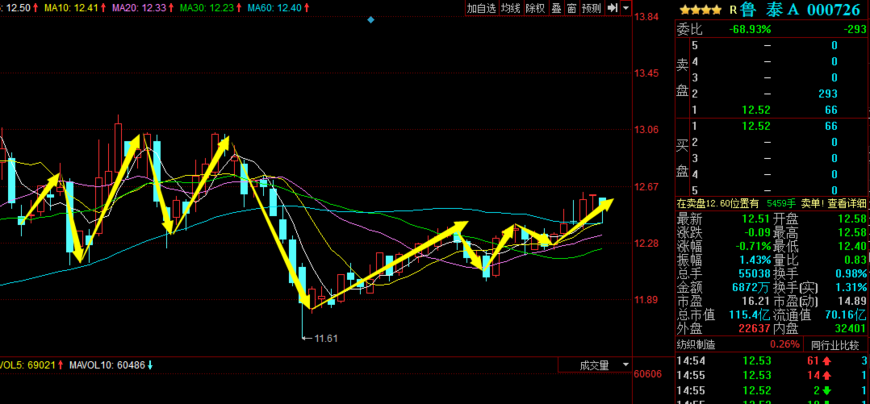Click sell level 2 volume 293

click(x=827, y=94)
